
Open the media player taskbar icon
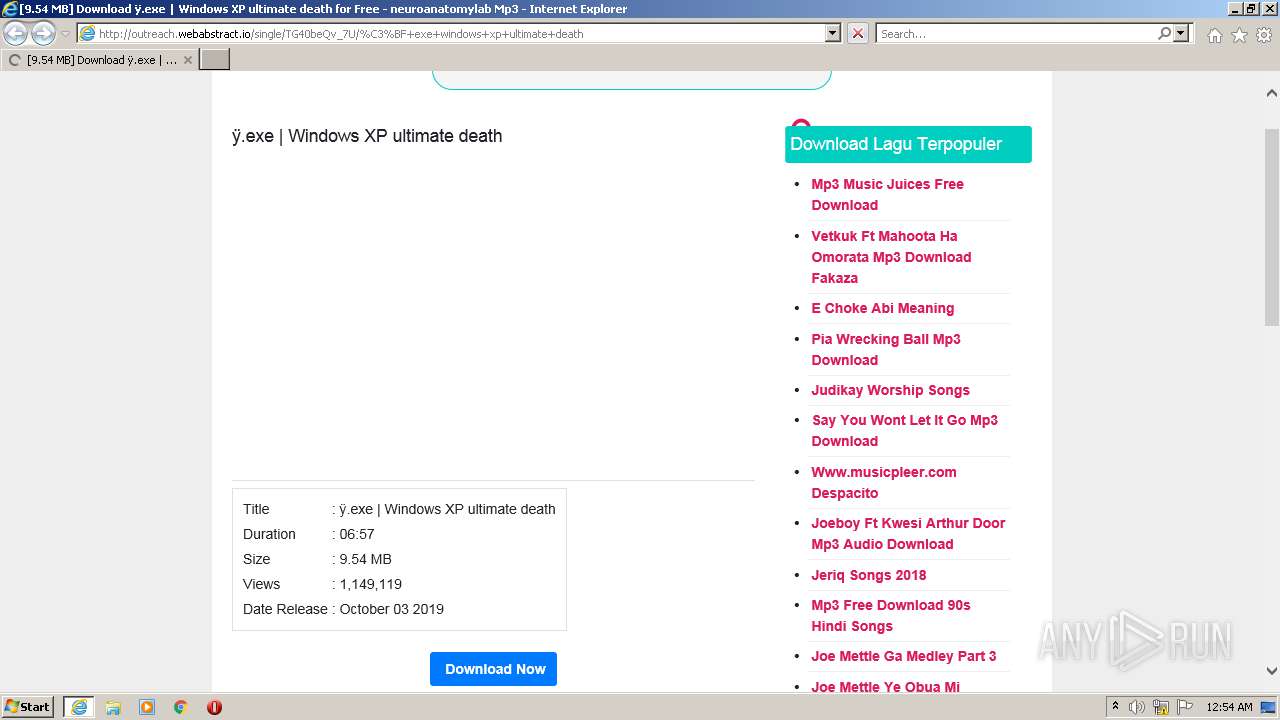click(x=147, y=707)
